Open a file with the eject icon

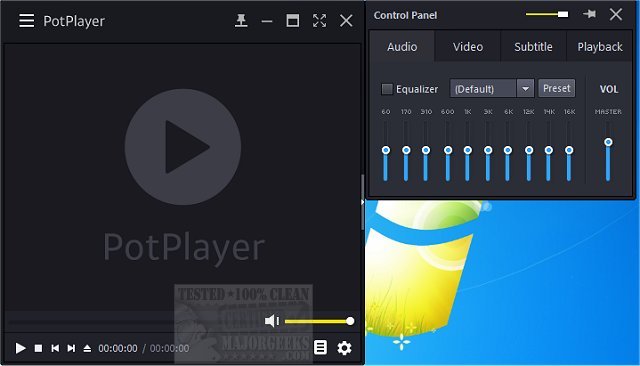tap(87, 348)
